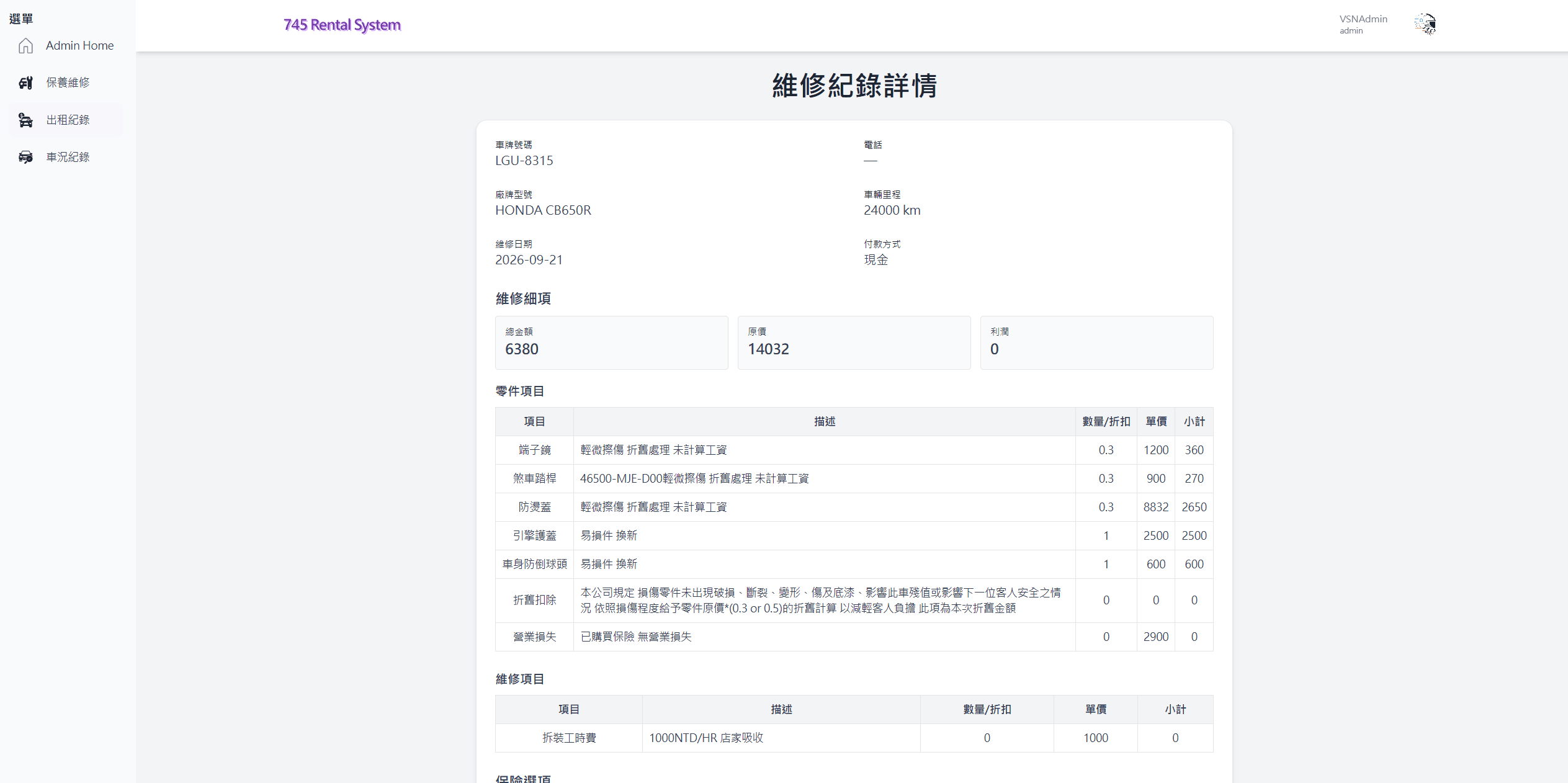Click the 保養維修 wrench car icon
This screenshot has height=783, width=1568.
pos(25,83)
